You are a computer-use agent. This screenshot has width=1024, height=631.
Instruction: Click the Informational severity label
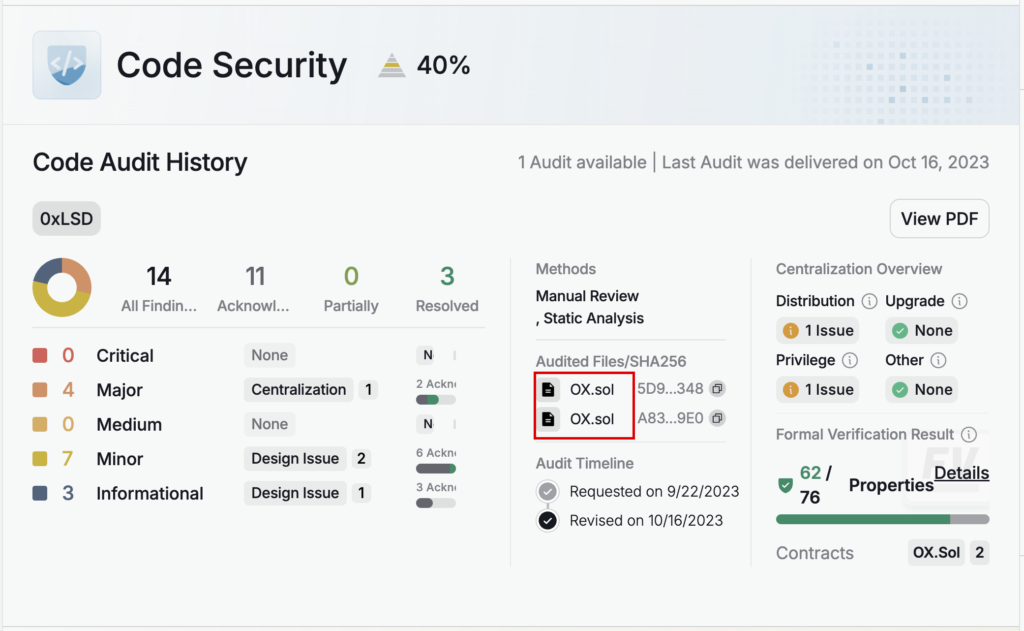[150, 493]
